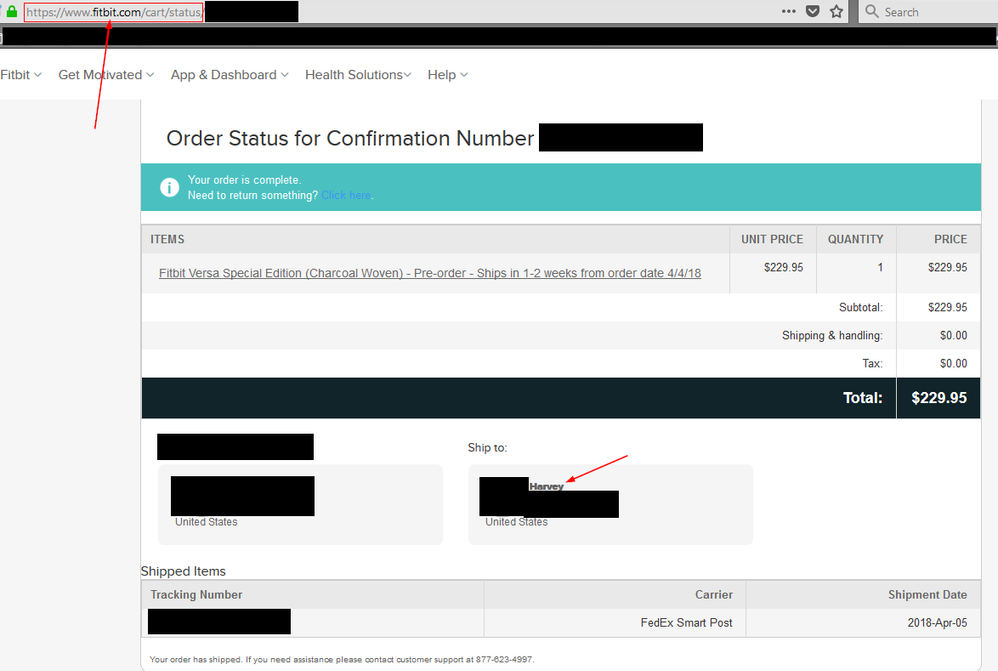Focus the browser Search field
The height and width of the screenshot is (671, 998).
pyautogui.click(x=929, y=11)
